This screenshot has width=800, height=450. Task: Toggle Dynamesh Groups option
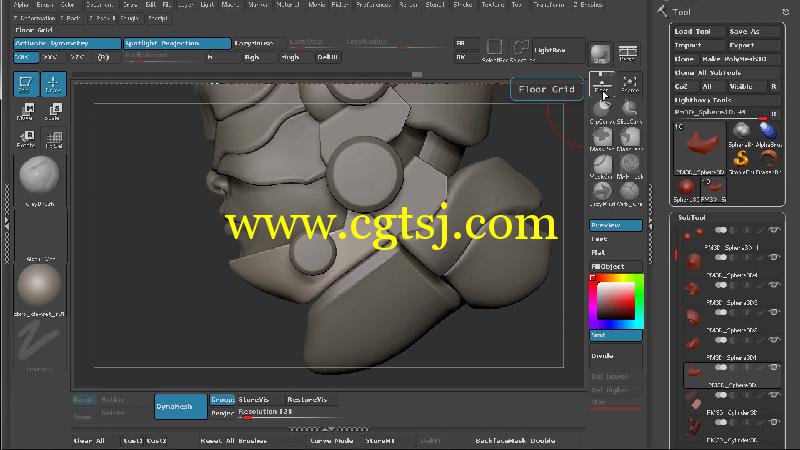click(222, 400)
